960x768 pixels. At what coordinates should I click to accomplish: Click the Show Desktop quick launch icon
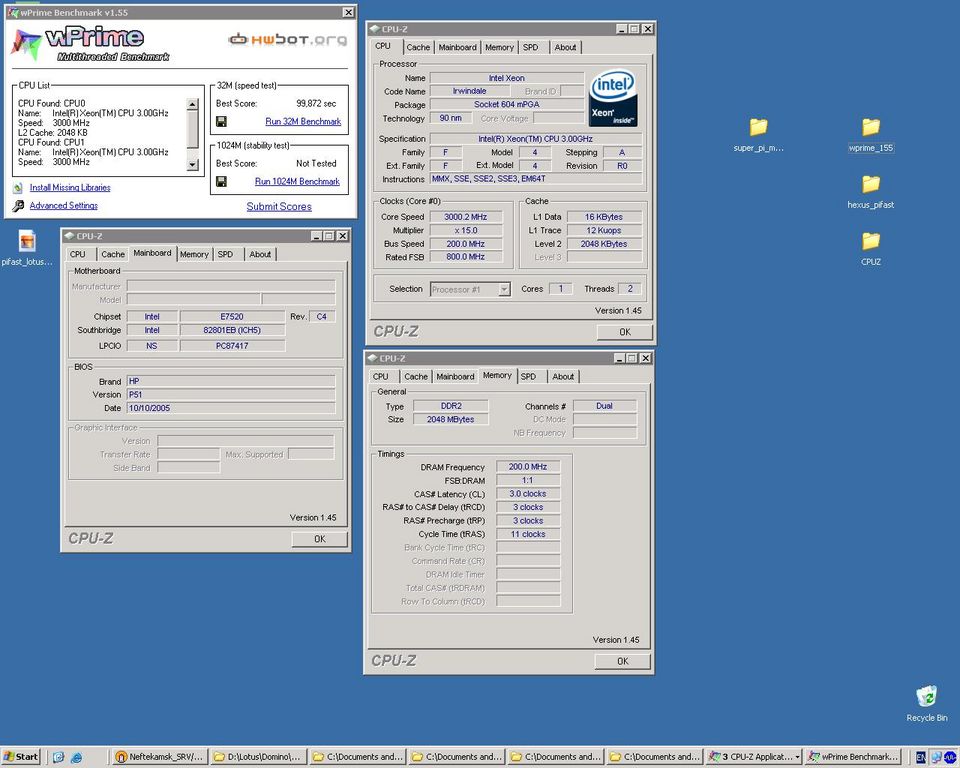click(58, 757)
